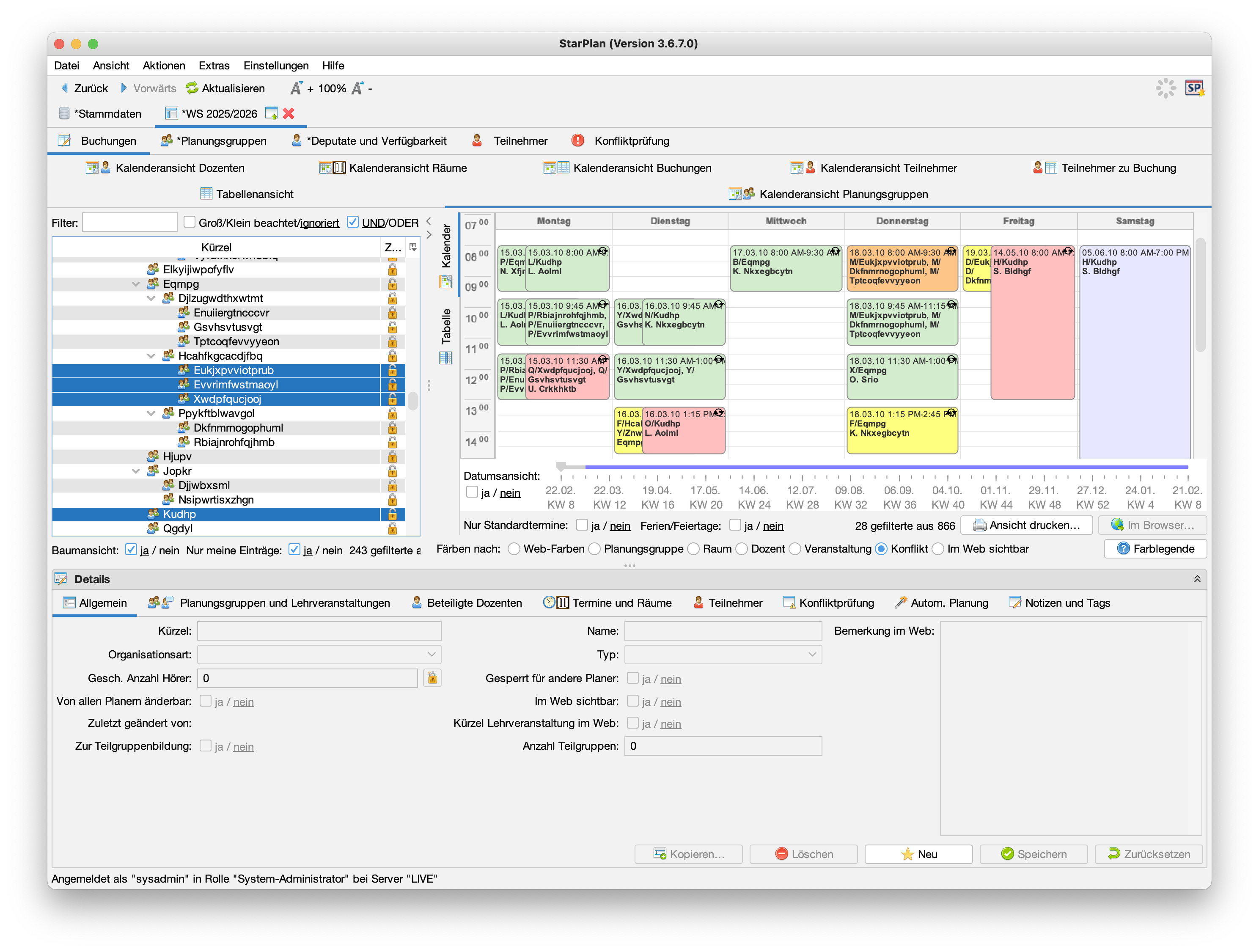Click column chooser icon in Kürzel header
The width and height of the screenshot is (1259, 952).
(x=413, y=247)
